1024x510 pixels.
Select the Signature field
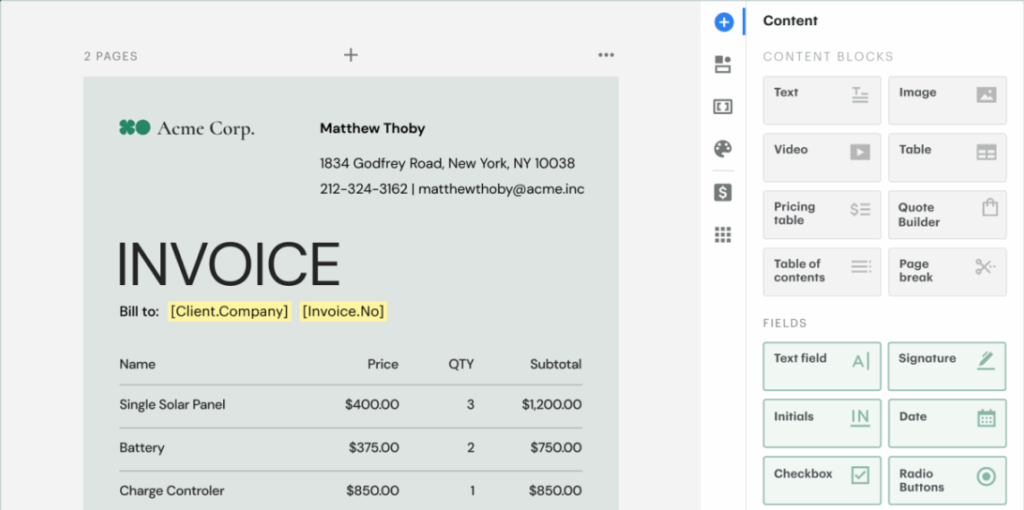point(946,365)
